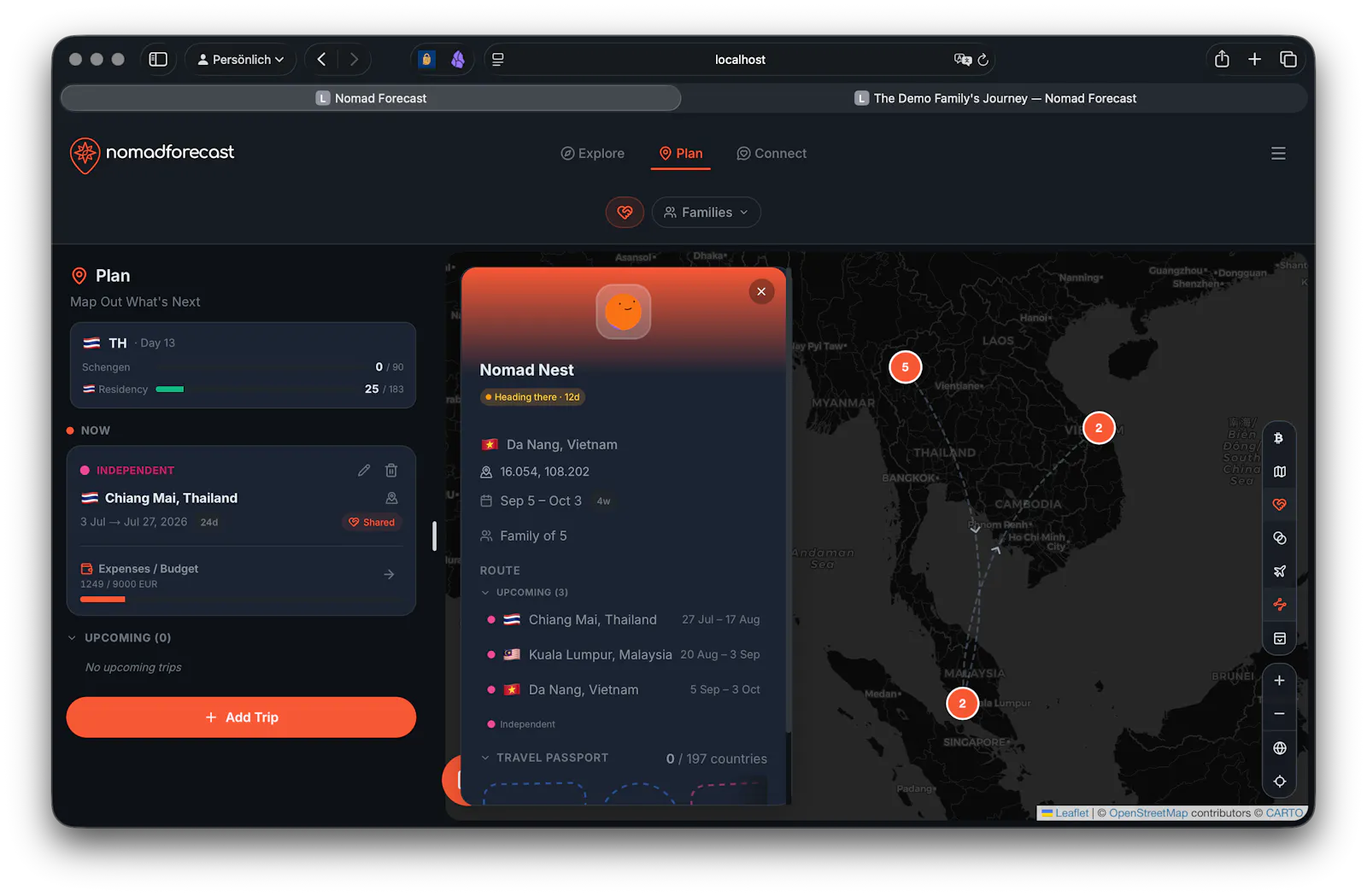Viewport: 1367px width, 896px height.
Task: Toggle the Safari sidebar
Action: click(158, 60)
